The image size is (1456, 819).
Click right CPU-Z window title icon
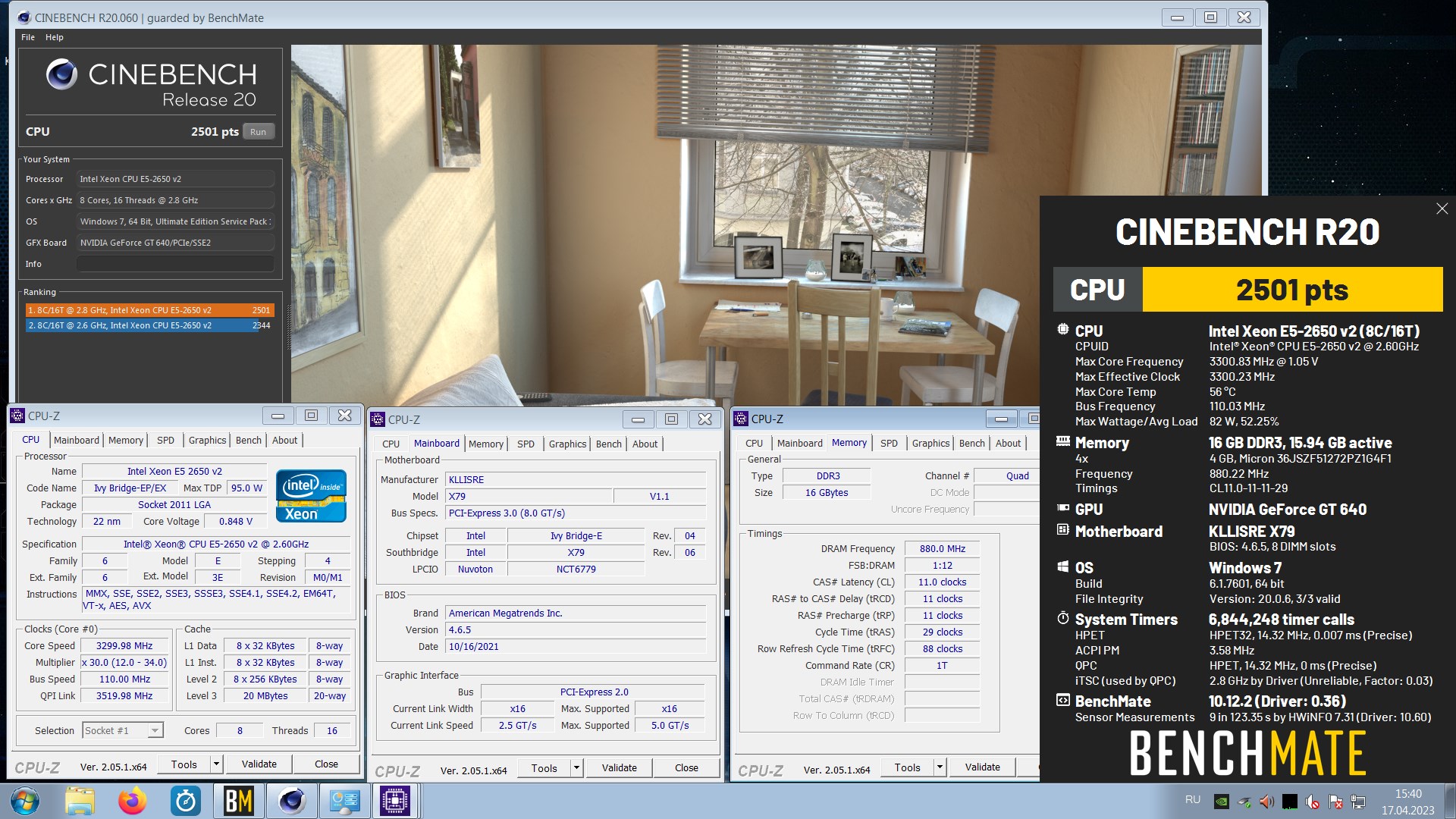coord(741,419)
